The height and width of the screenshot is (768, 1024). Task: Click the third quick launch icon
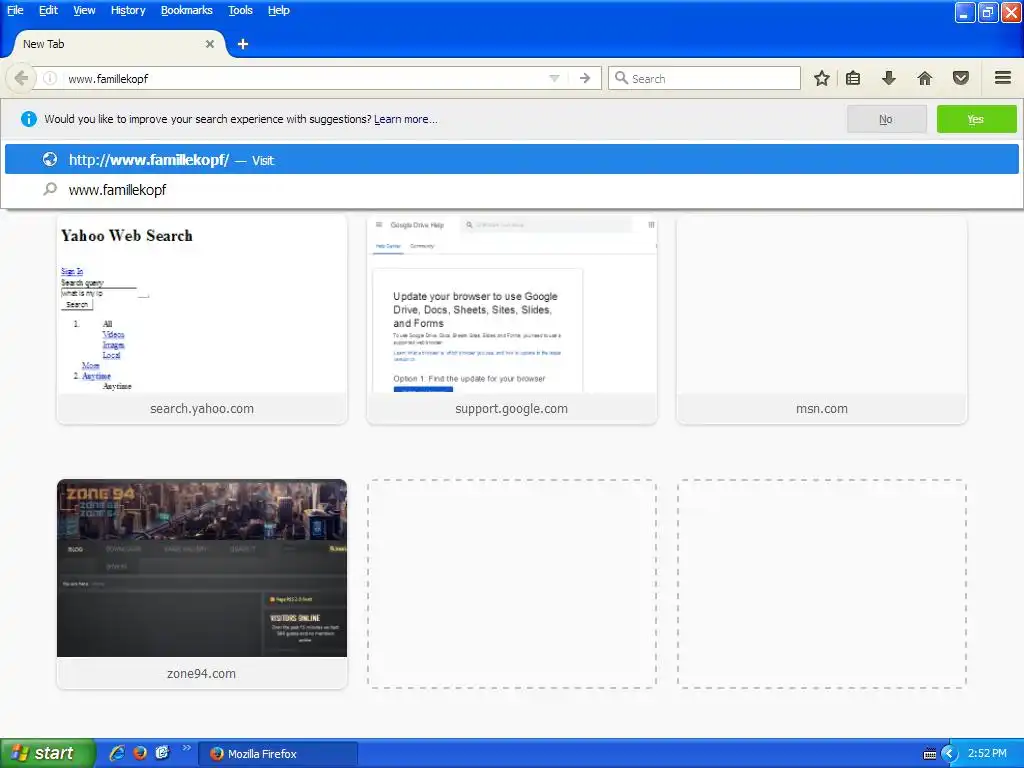163,754
